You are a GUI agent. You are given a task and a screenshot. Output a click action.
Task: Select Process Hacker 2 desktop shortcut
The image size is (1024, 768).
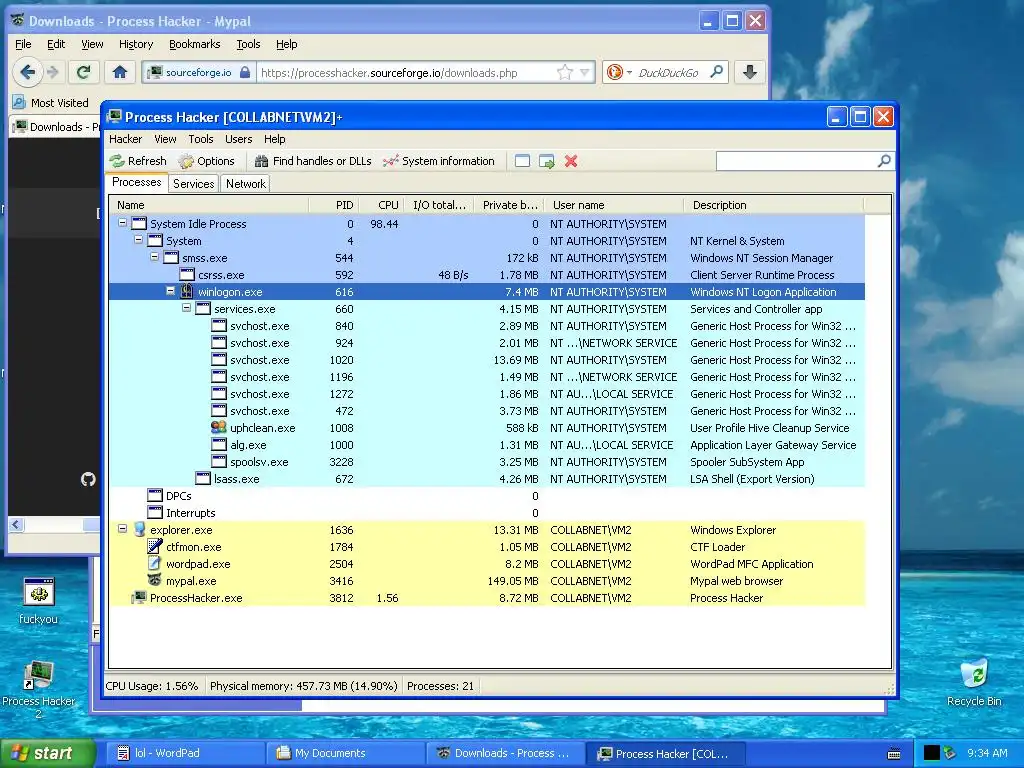(x=39, y=689)
